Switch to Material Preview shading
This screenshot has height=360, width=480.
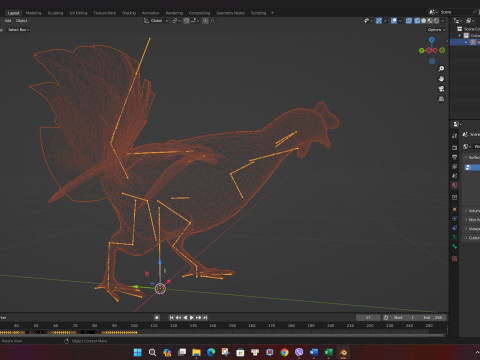coord(430,21)
